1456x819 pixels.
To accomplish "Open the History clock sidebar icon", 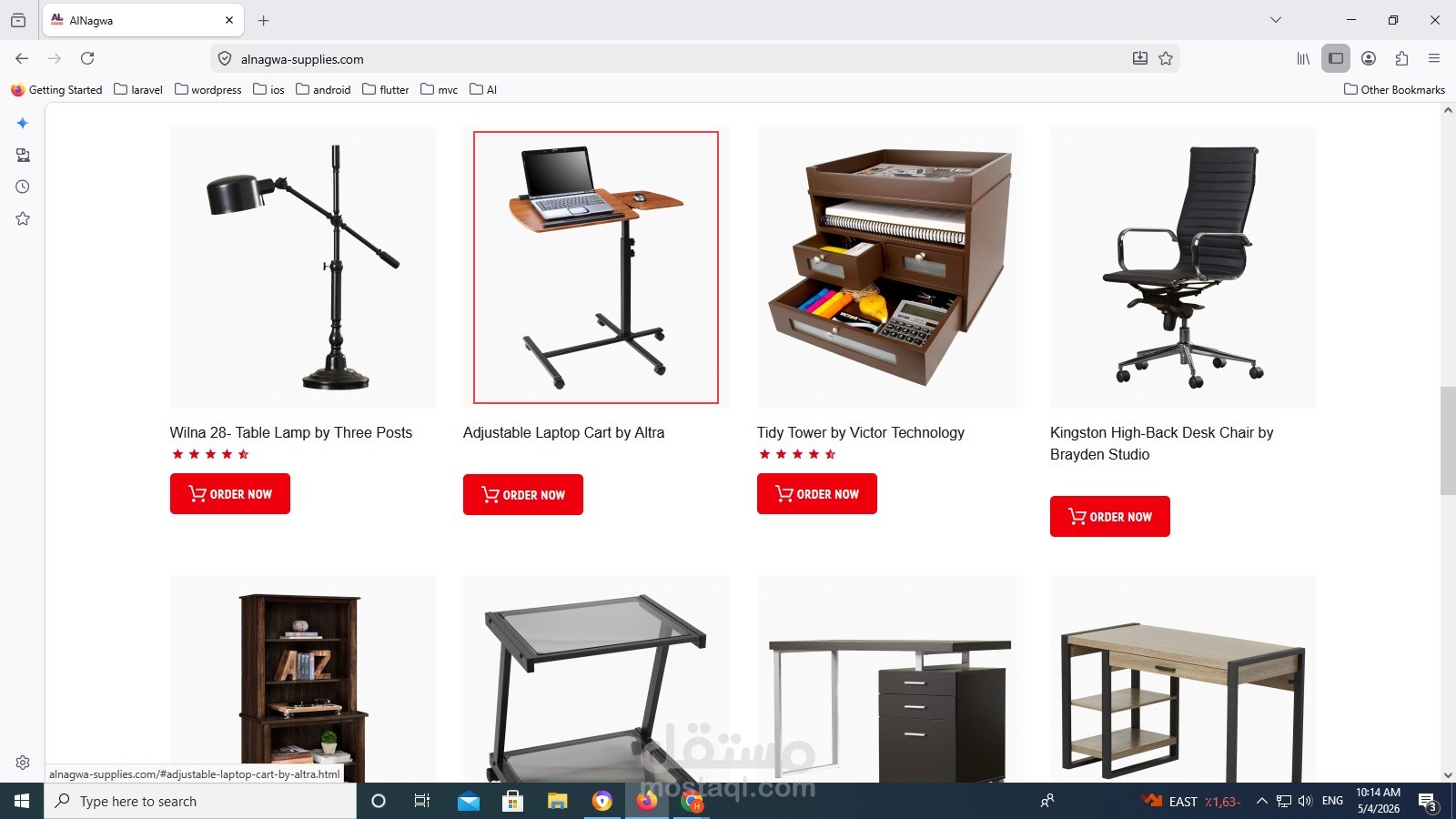I will (23, 187).
